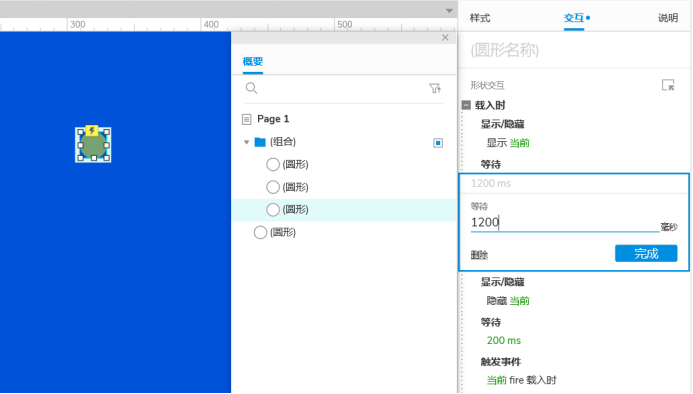Click the wait duration field showing 1200
The image size is (693, 394).
tap(564, 222)
